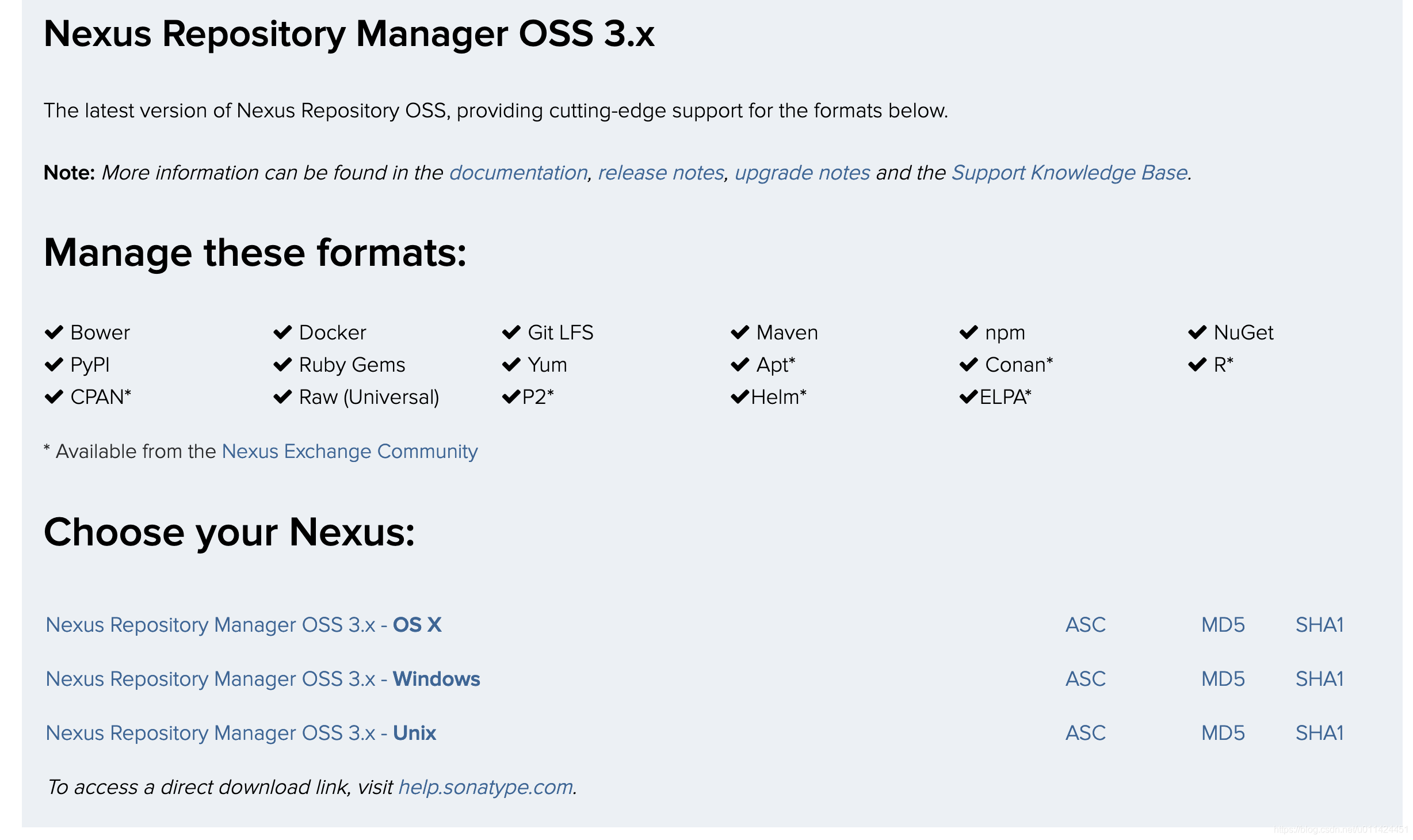
Task: Click the checkmark next to Ruby Gems
Action: [282, 365]
